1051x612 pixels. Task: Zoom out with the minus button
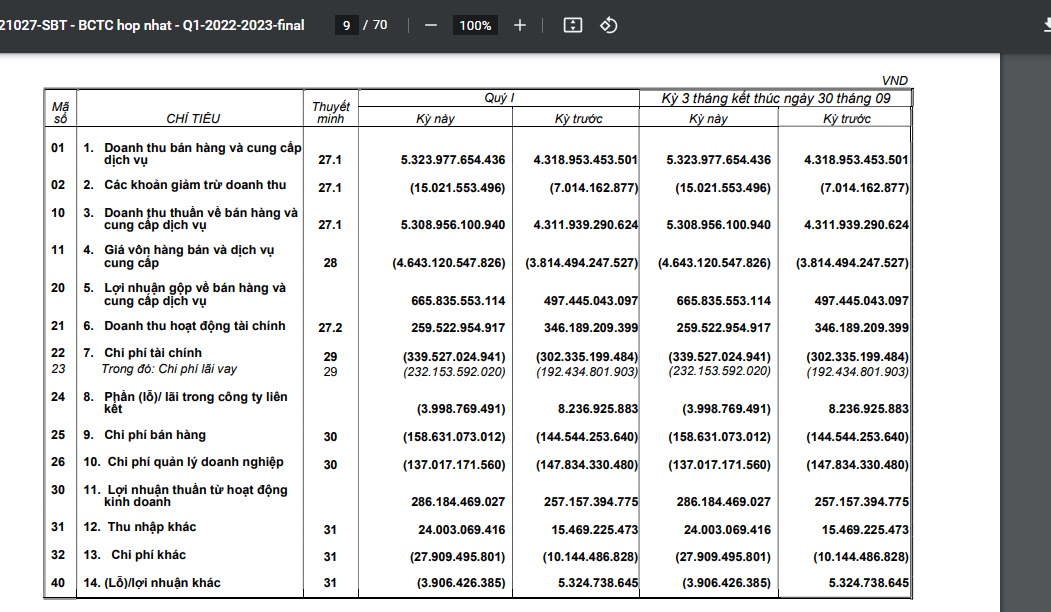tap(431, 25)
